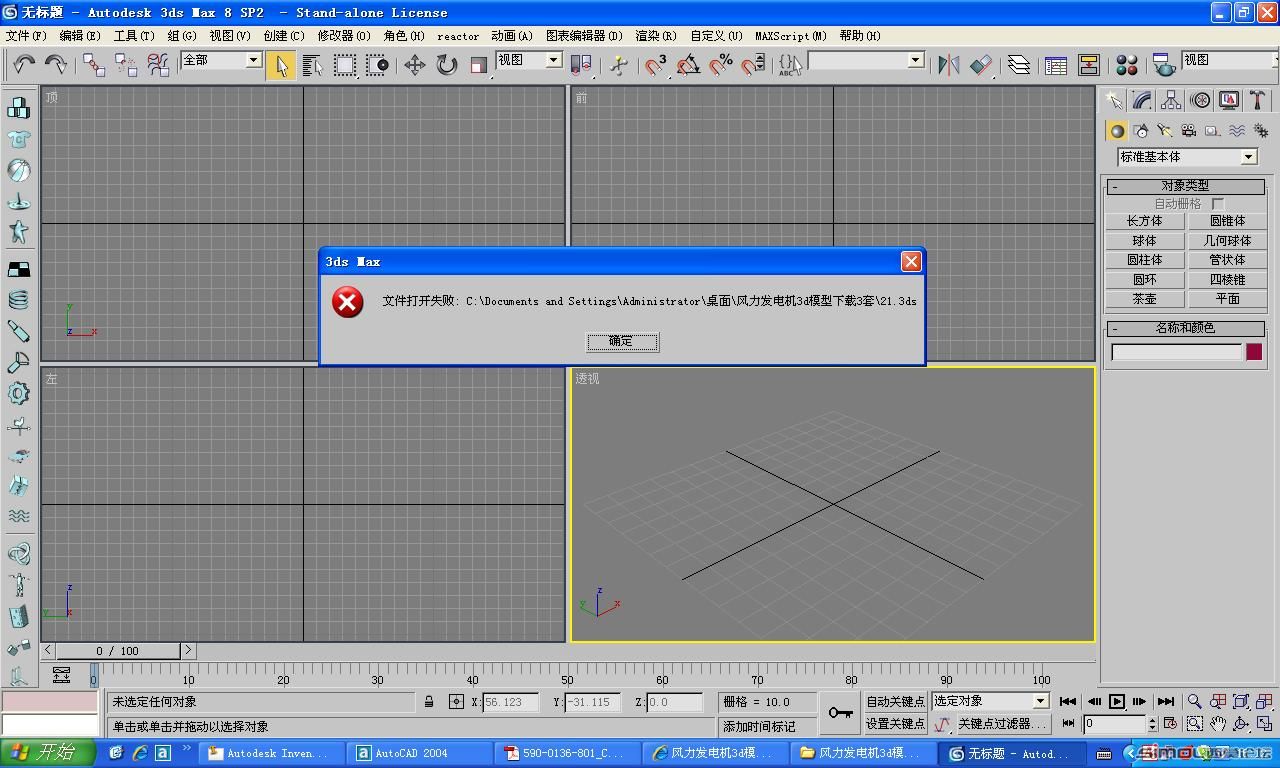
Task: Collapse the 对象类型 rollout
Action: (1186, 186)
